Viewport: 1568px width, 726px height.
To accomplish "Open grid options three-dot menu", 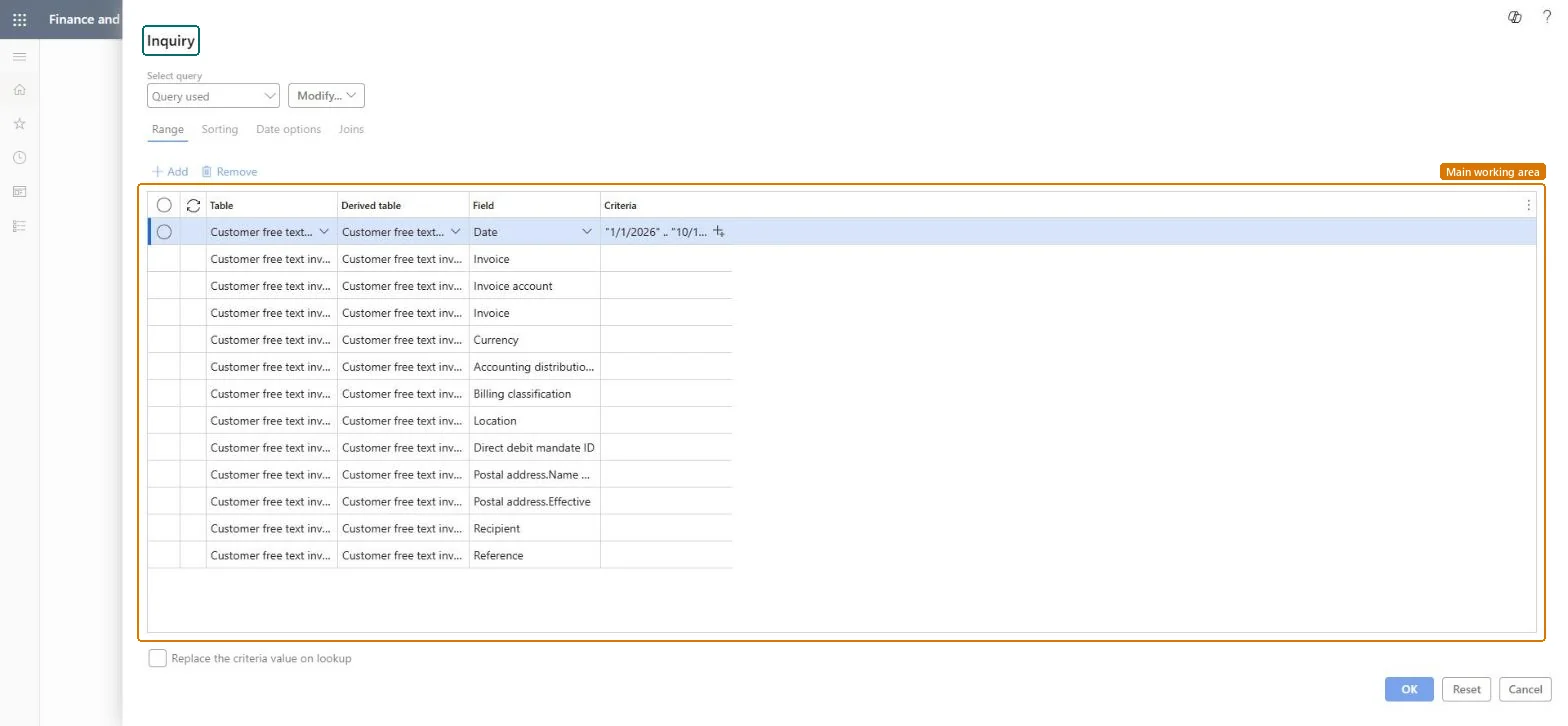I will pyautogui.click(x=1528, y=205).
